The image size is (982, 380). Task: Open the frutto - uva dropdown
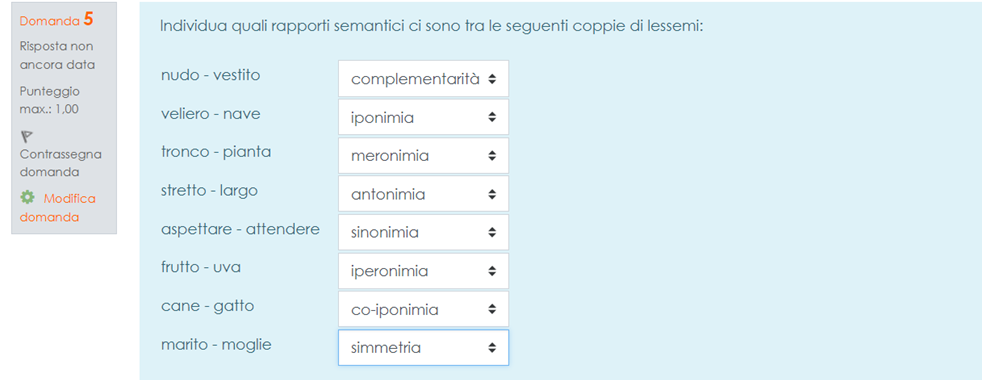pos(423,271)
